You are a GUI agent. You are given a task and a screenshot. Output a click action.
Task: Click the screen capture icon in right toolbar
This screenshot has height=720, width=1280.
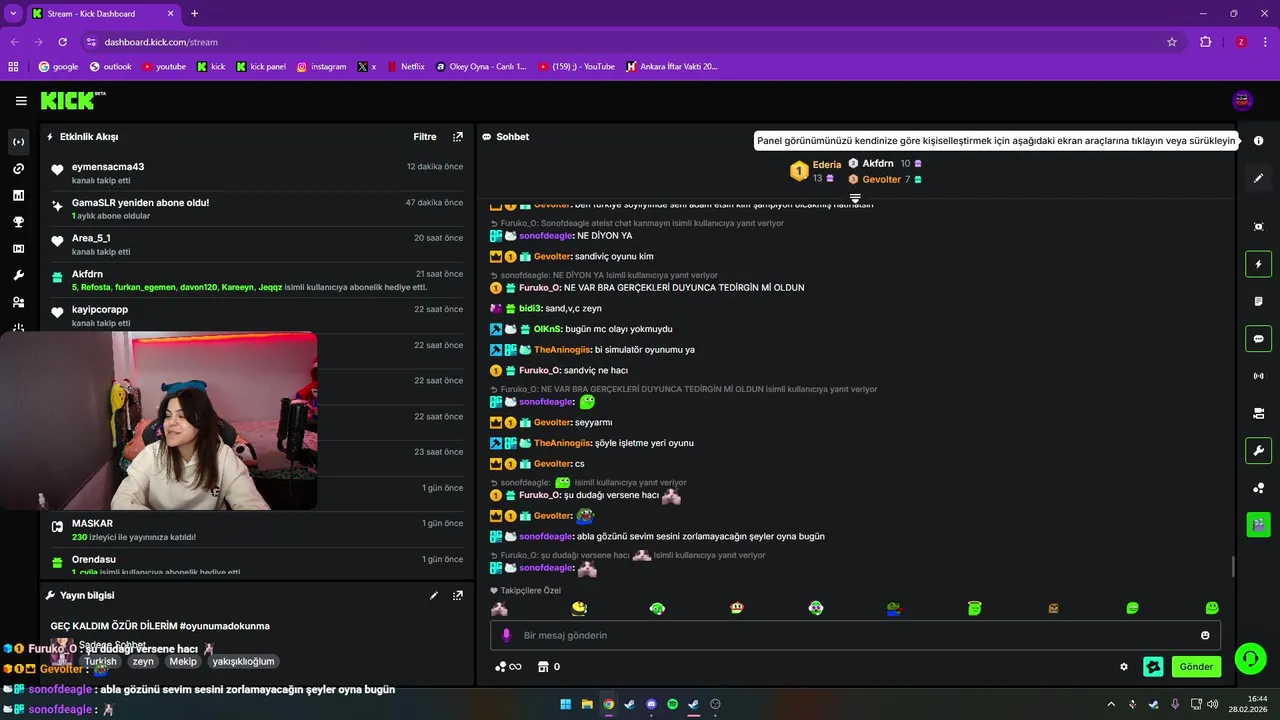[x=1259, y=227]
